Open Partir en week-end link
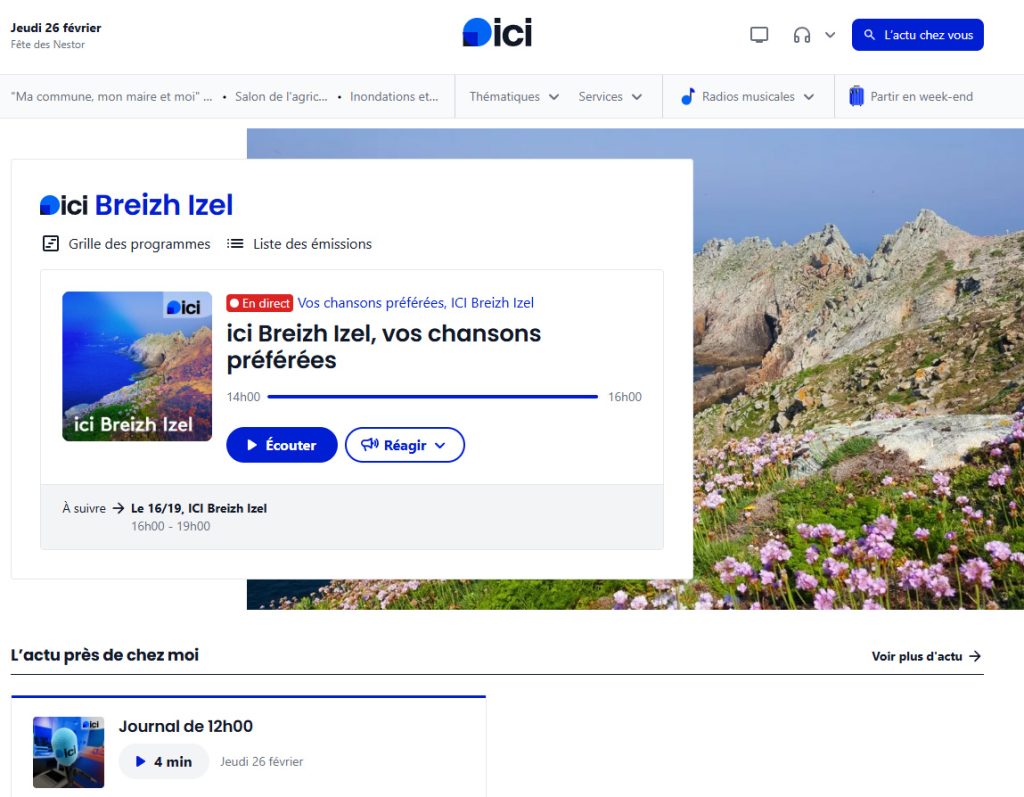The image size is (1024, 797). pyautogui.click(x=921, y=97)
